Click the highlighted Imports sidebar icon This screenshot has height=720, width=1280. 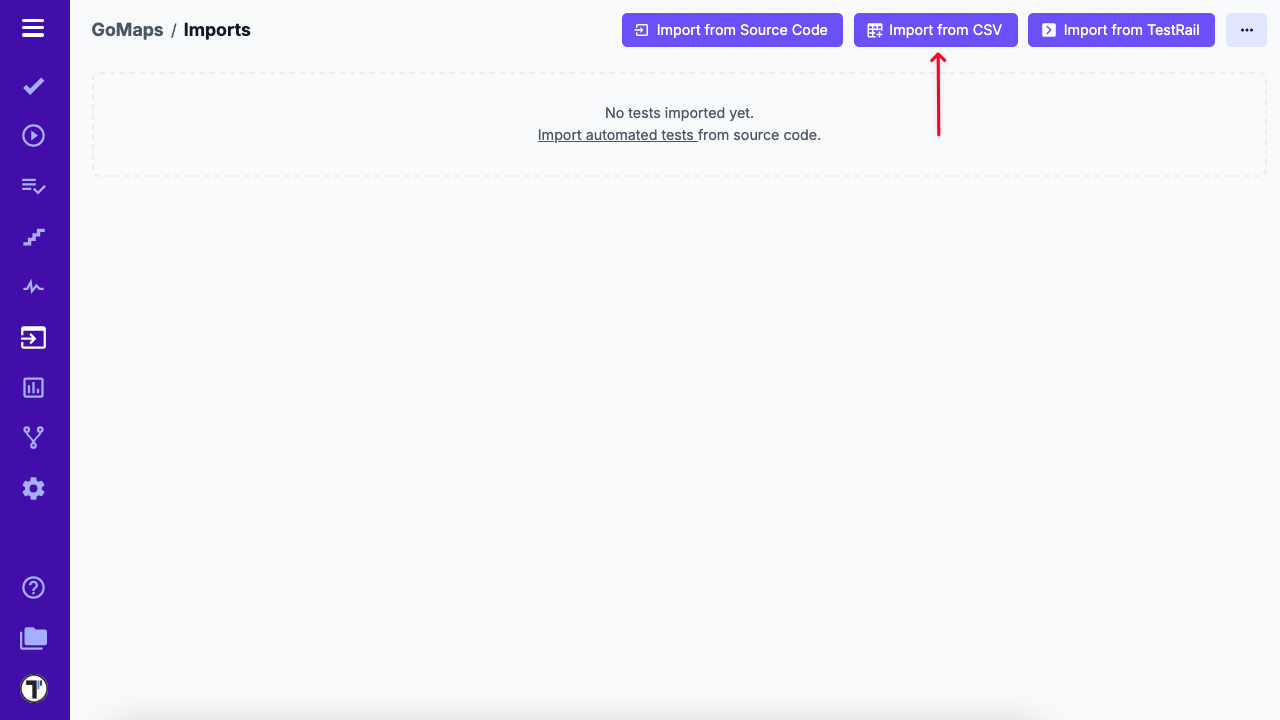click(33, 337)
